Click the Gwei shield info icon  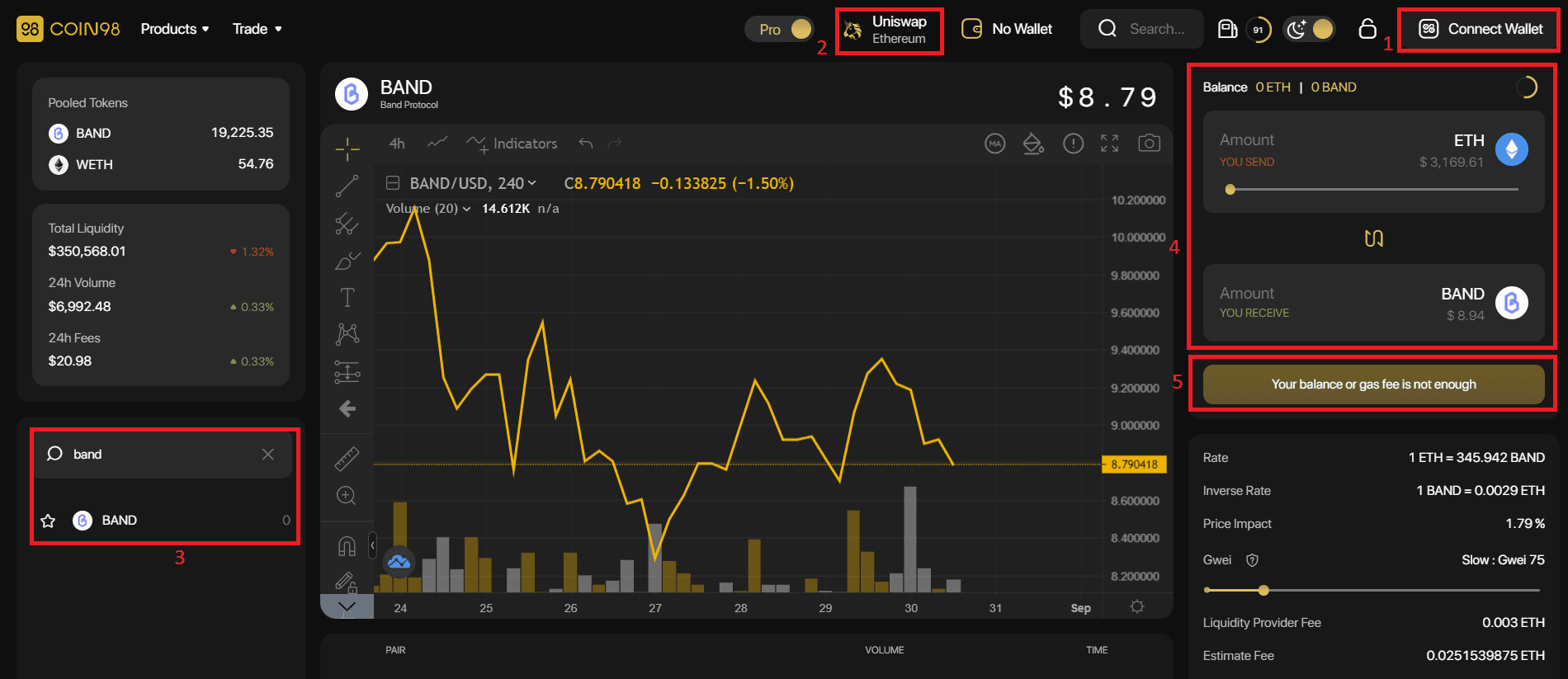[1252, 560]
